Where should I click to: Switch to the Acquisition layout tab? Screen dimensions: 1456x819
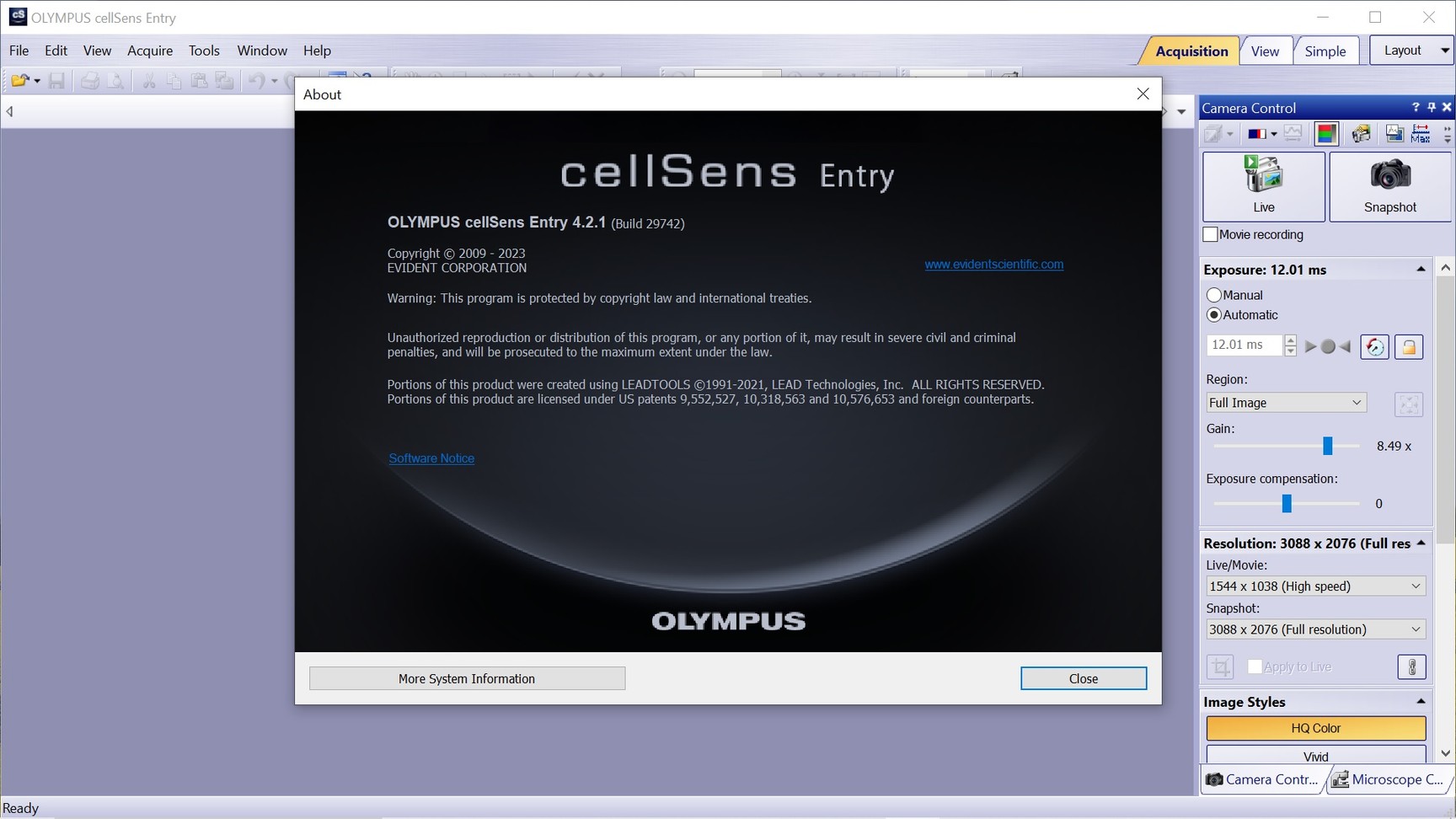coord(1191,51)
